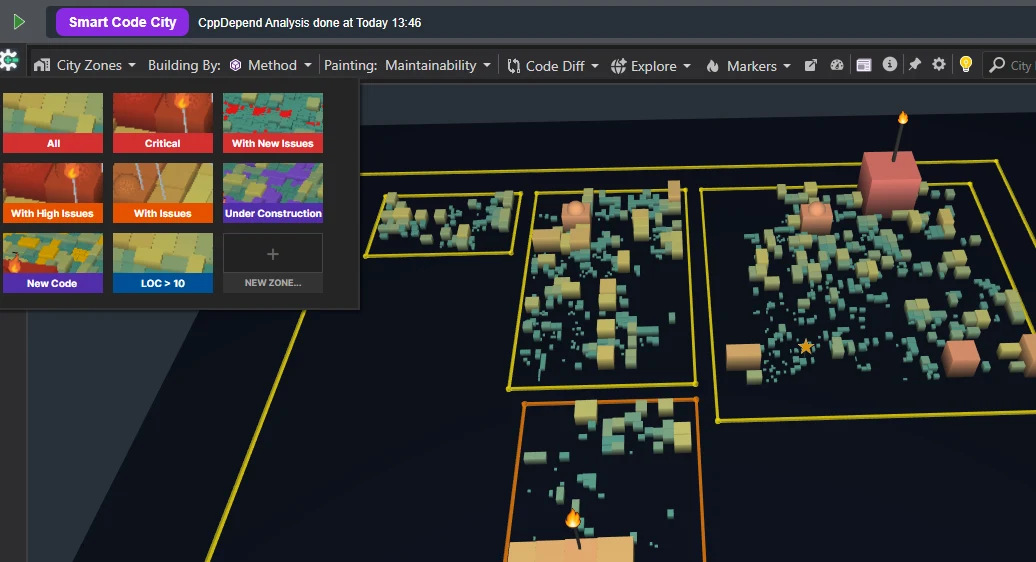Click the NEW ZONE... plus button
1036x562 pixels.
[273, 263]
